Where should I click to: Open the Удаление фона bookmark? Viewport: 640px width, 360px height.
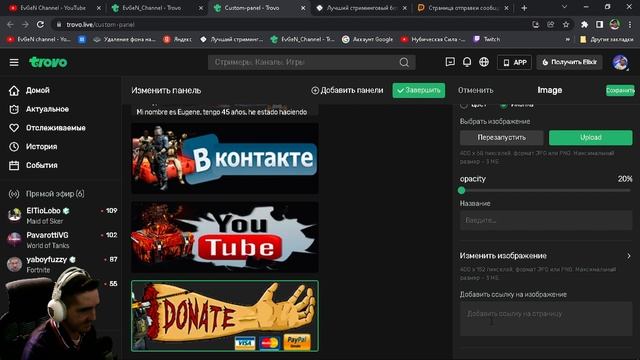coord(124,39)
